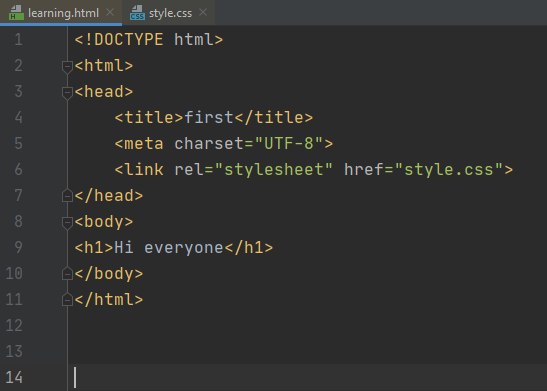Click line number 9 in the gutter
547x391 pixels.
click(x=18, y=247)
